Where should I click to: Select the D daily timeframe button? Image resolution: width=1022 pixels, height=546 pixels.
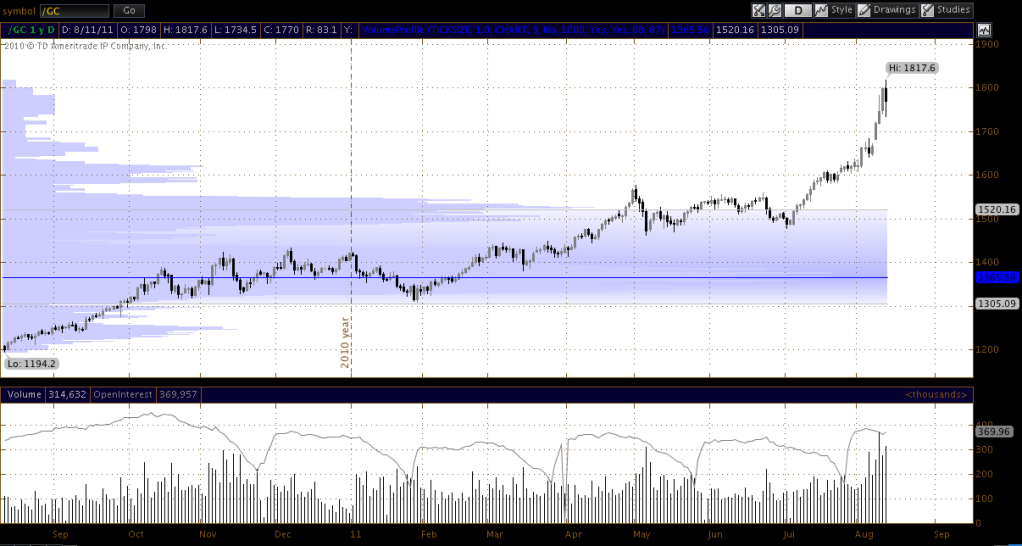798,10
